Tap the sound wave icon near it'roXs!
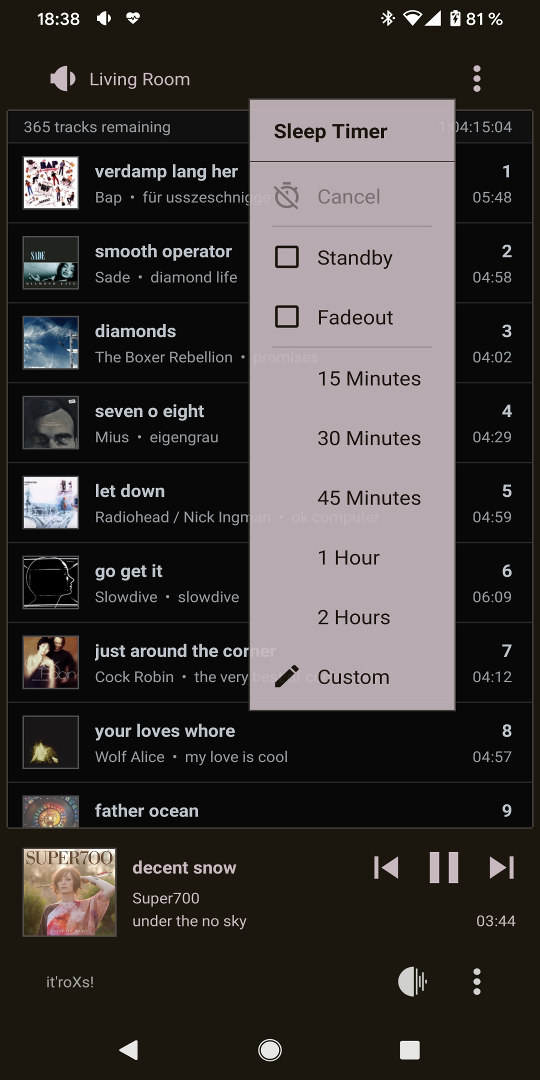540x1080 pixels. [x=413, y=981]
